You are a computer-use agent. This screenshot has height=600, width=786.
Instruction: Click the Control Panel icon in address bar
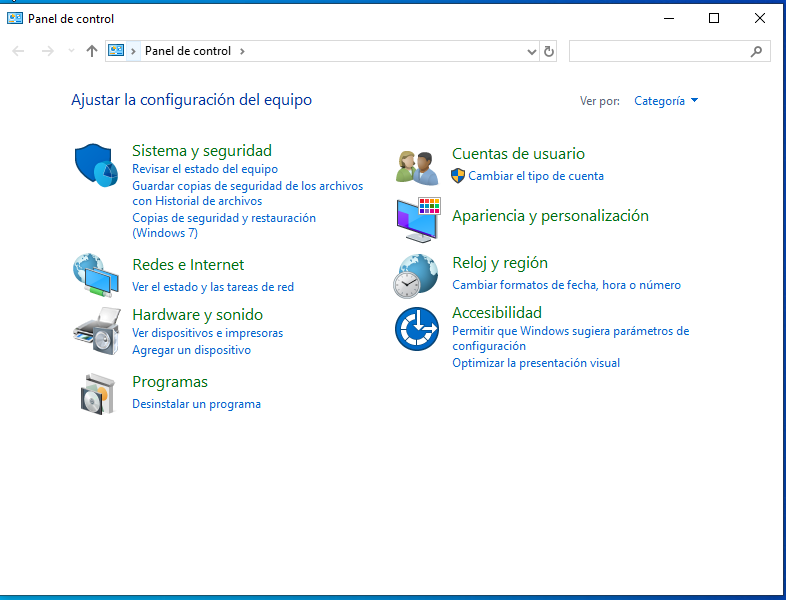116,51
